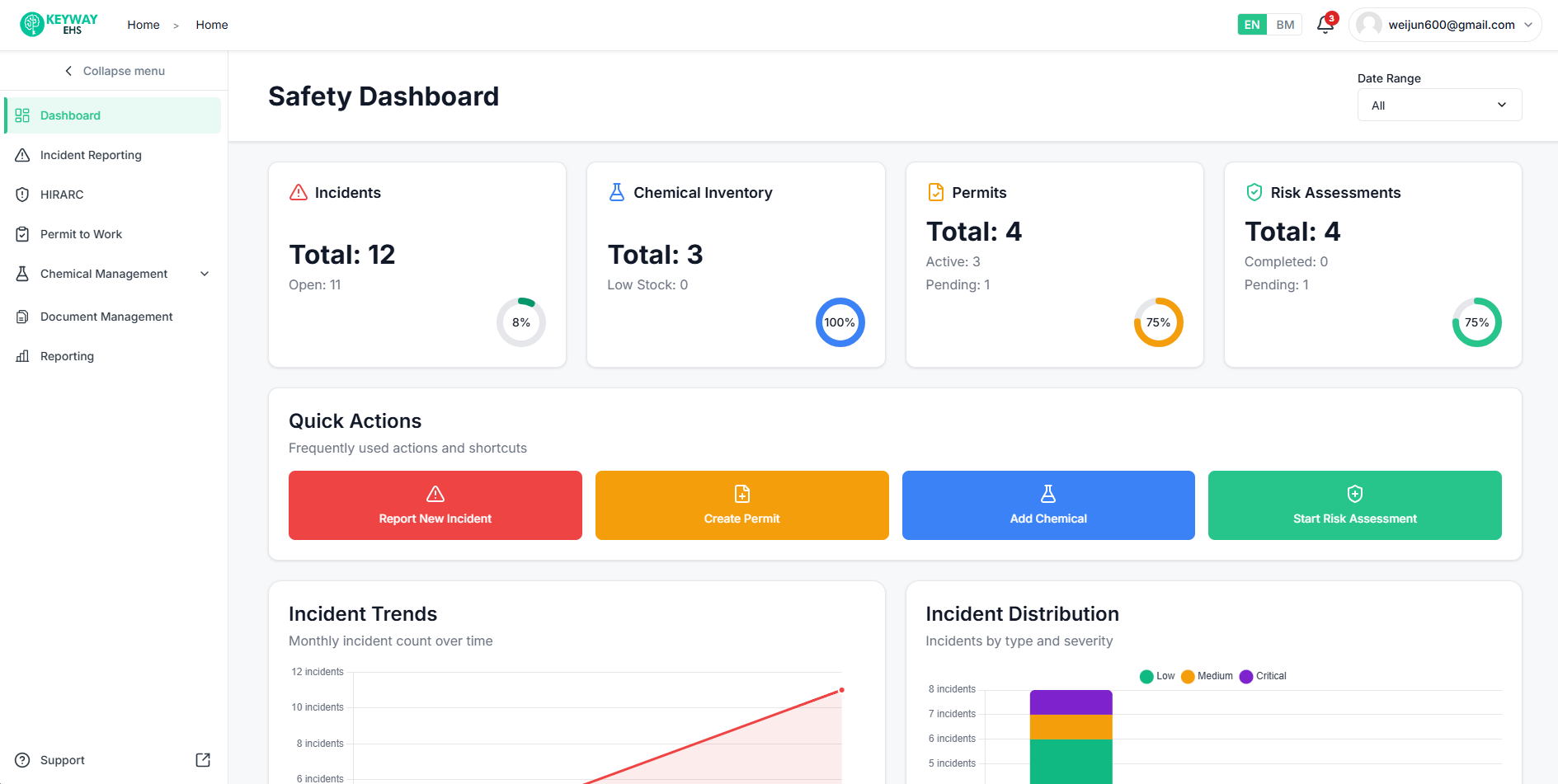This screenshot has width=1558, height=784.
Task: Click the HIRARC shield icon in sidebar
Action: click(x=22, y=195)
